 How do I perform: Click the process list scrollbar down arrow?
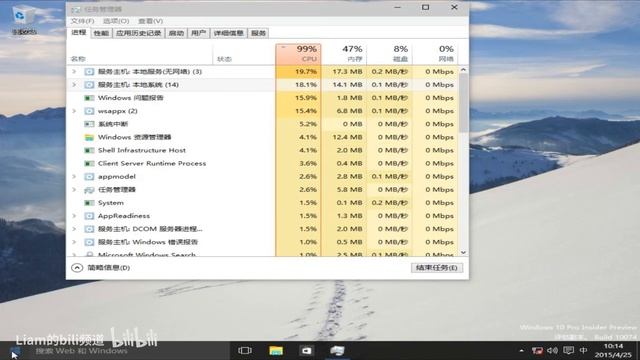(x=463, y=252)
